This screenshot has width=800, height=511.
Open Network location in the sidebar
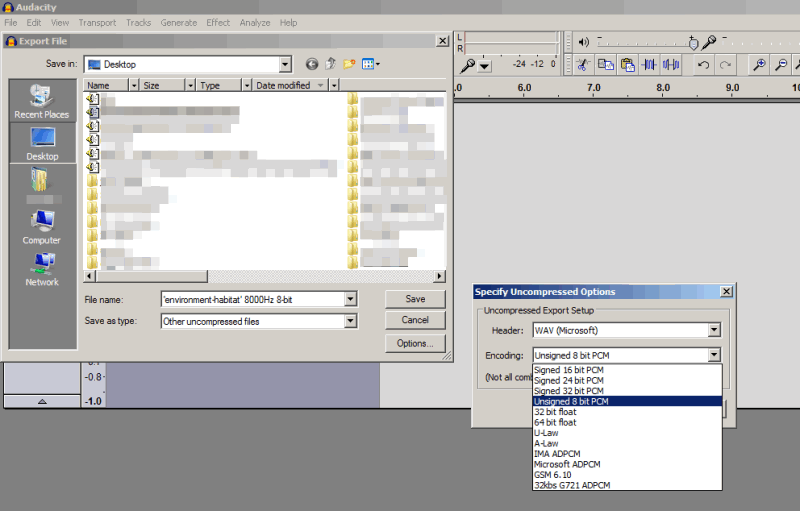pyautogui.click(x=42, y=270)
